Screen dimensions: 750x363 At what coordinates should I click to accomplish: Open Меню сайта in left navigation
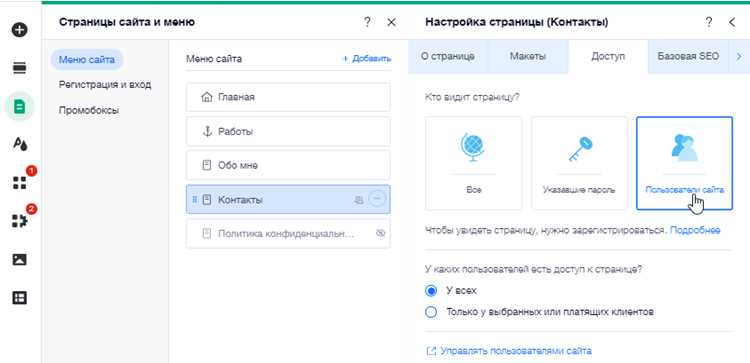coord(87,60)
